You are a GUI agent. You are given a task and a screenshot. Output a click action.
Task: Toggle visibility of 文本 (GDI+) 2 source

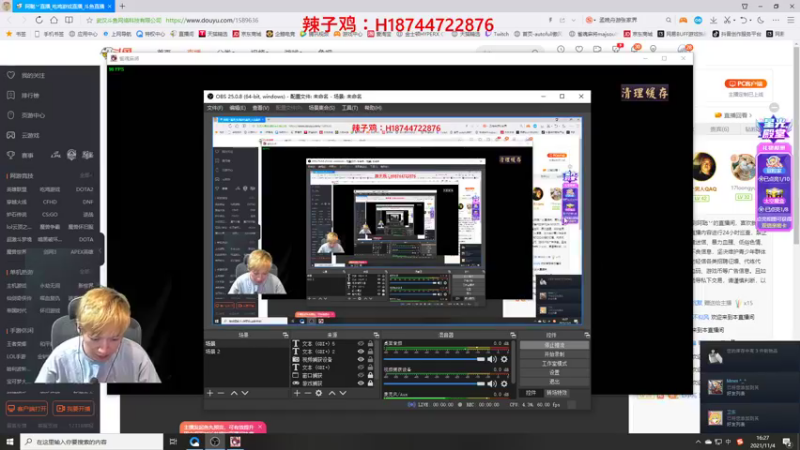pos(361,352)
